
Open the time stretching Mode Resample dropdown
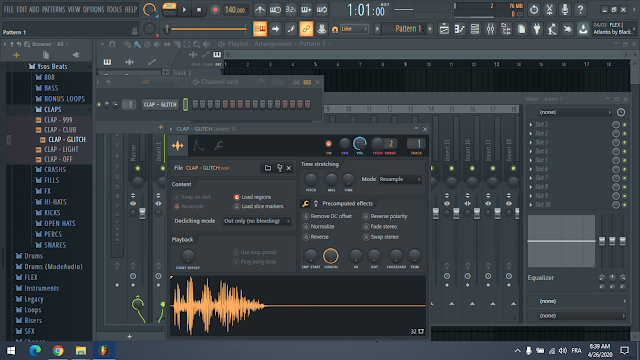[x=400, y=179]
